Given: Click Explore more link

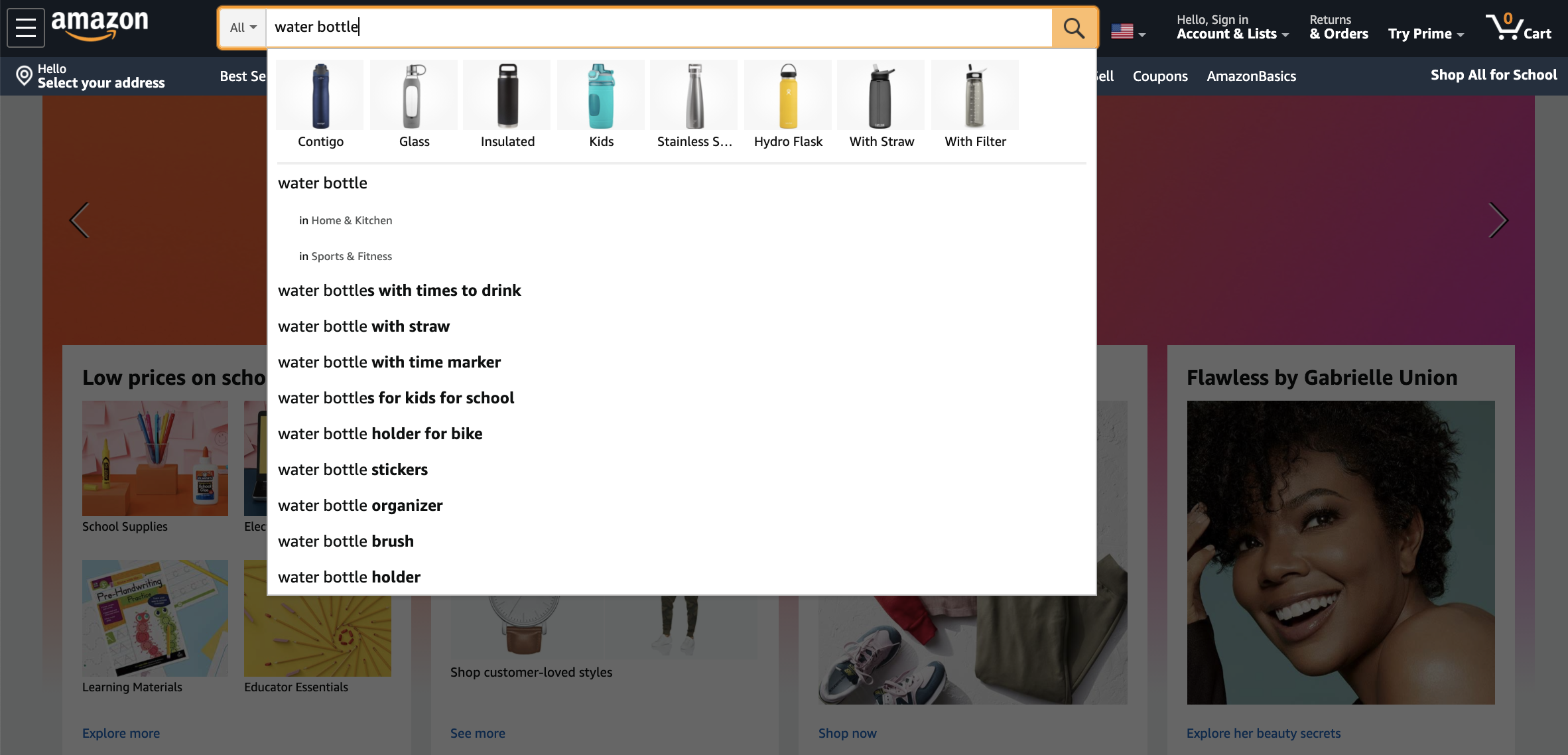Looking at the screenshot, I should click(121, 733).
